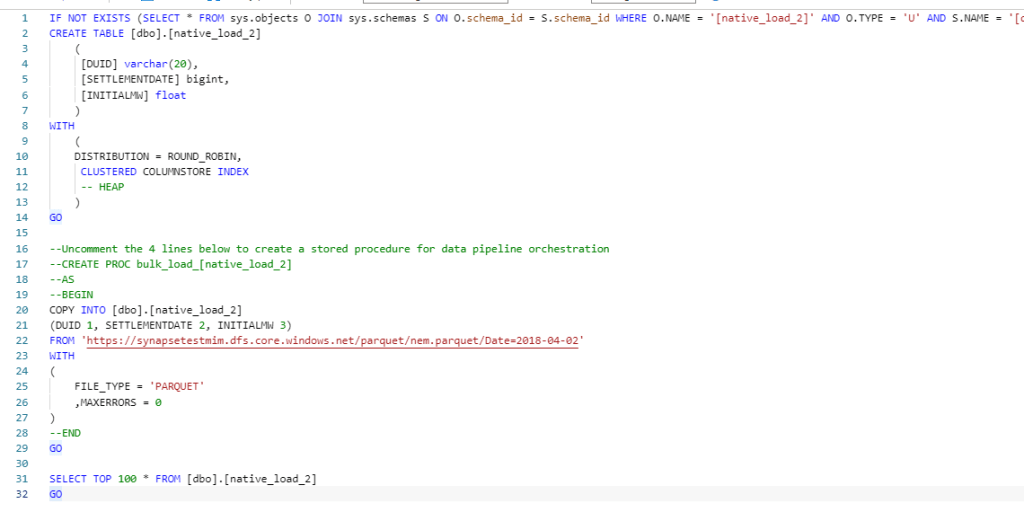This screenshot has width=1024, height=512.
Task: Click the SELECT TOP 100 query line
Action: pyautogui.click(x=182, y=479)
